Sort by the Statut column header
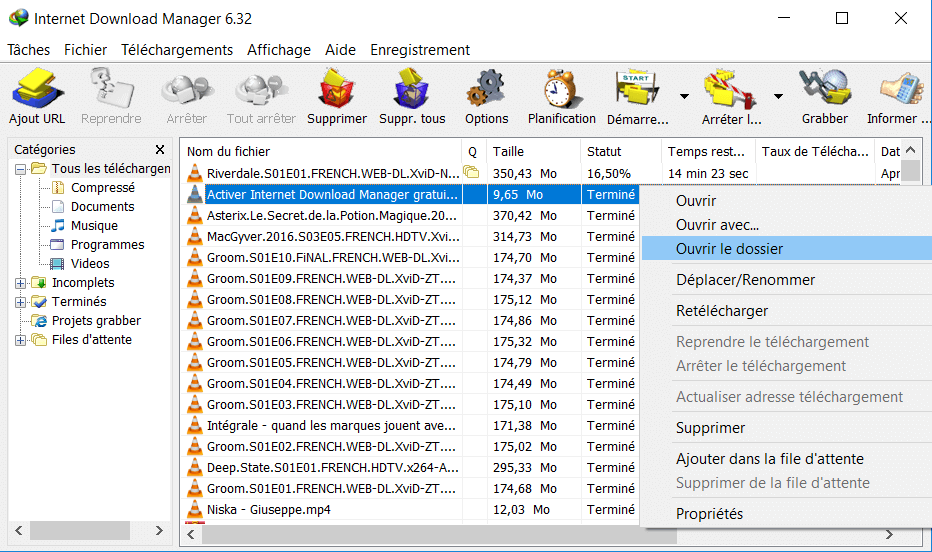 (x=621, y=152)
